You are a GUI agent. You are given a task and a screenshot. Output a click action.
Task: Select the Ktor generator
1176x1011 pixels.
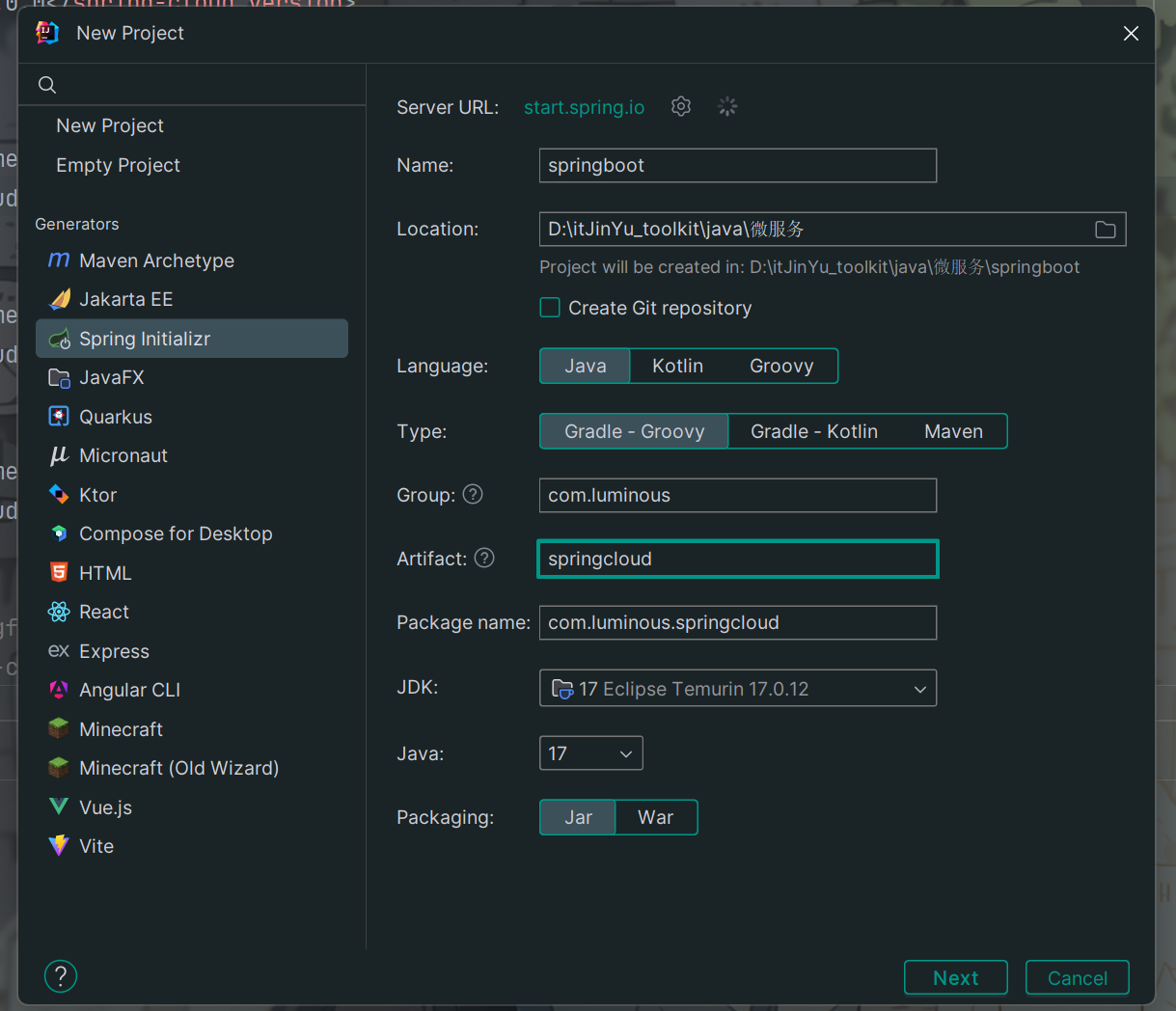[97, 495]
